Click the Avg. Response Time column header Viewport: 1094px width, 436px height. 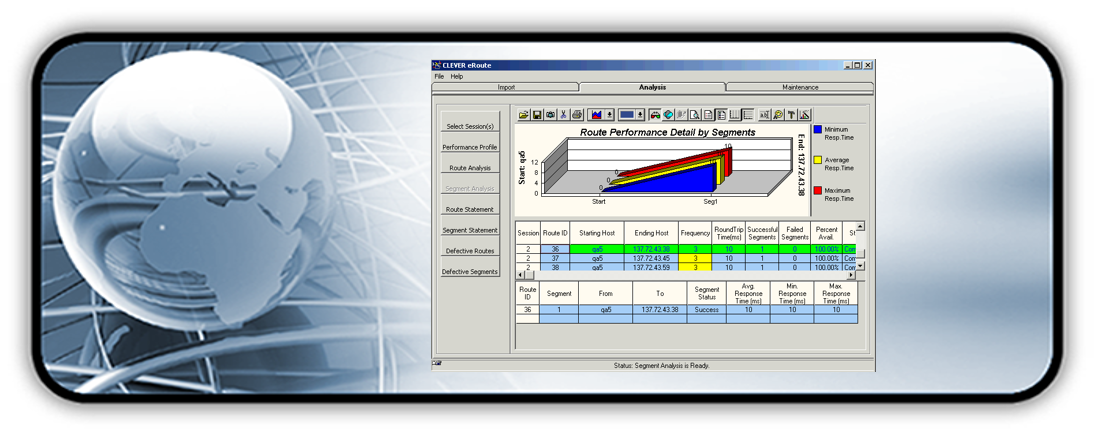click(x=748, y=293)
